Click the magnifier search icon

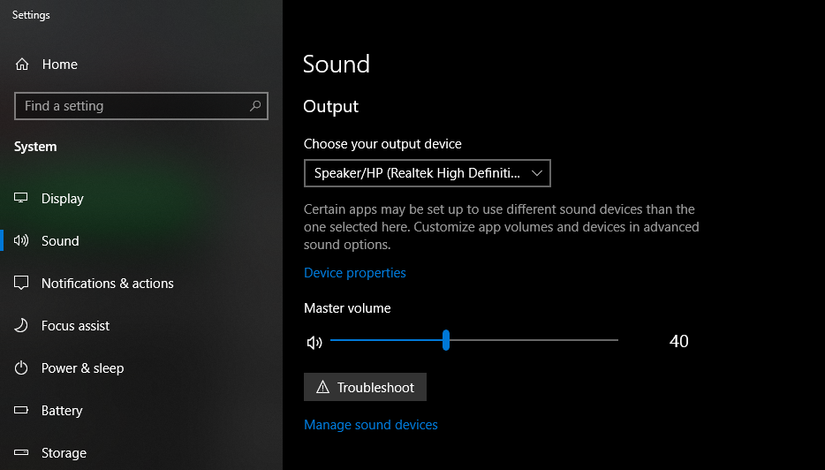point(255,106)
